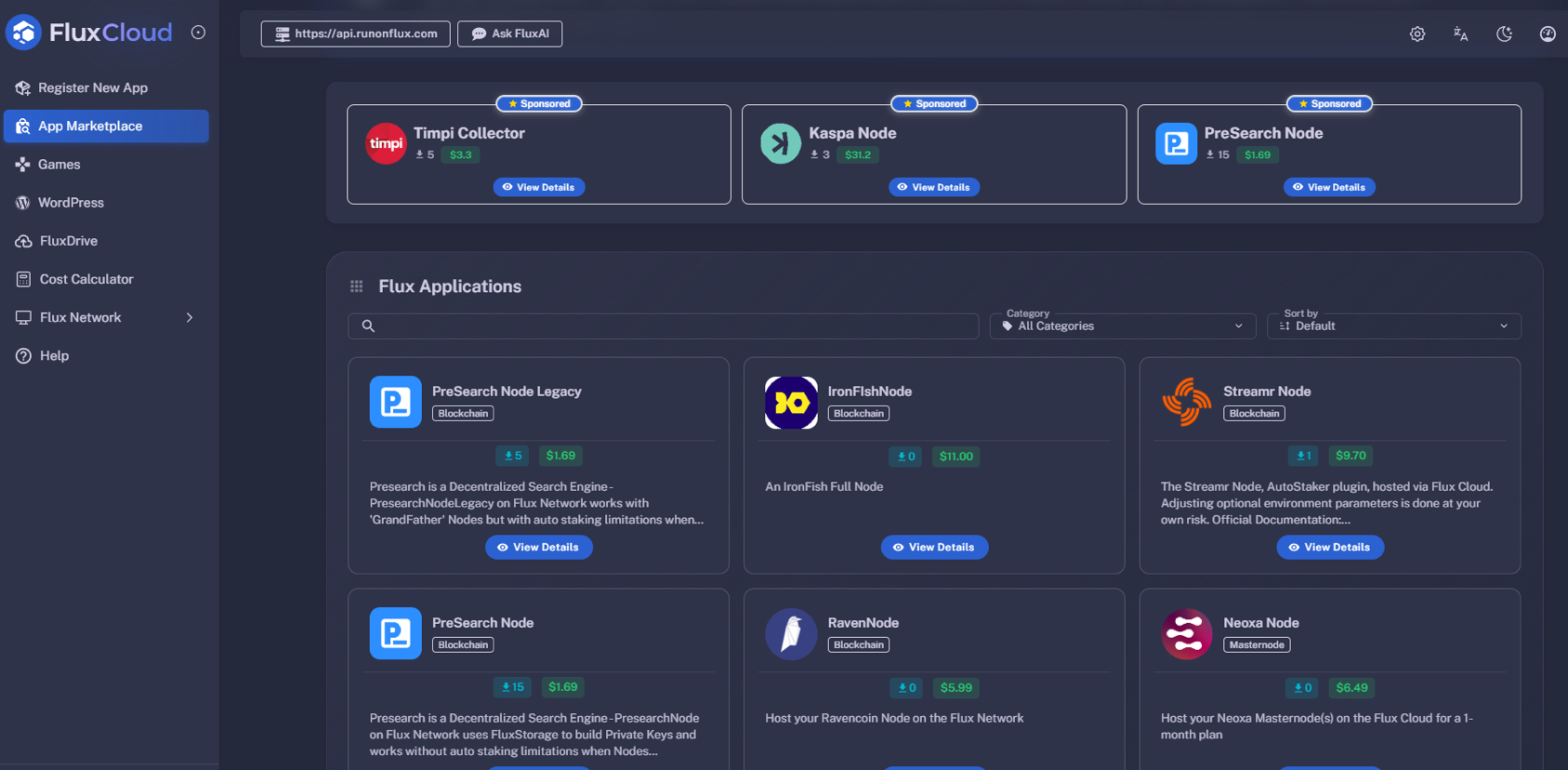The height and width of the screenshot is (770, 1568).
Task: Click the Register New App icon
Action: click(x=23, y=87)
